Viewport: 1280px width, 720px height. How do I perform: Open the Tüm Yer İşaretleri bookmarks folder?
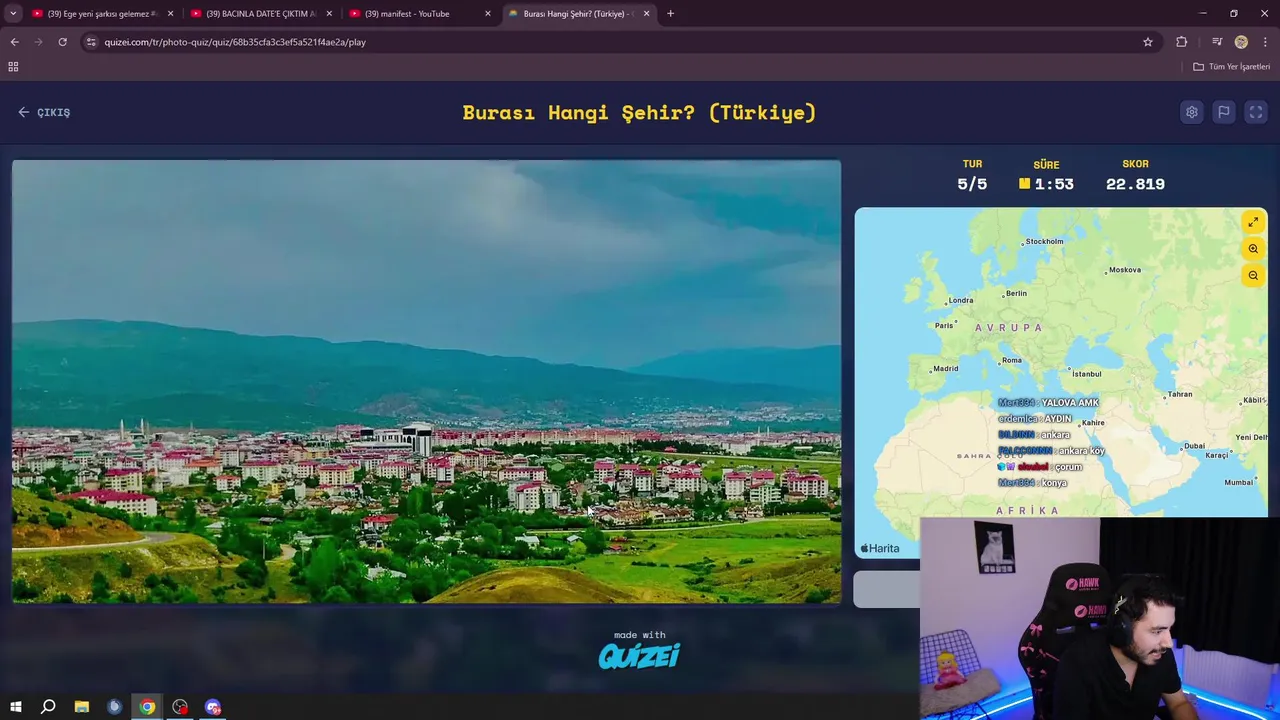1231,67
